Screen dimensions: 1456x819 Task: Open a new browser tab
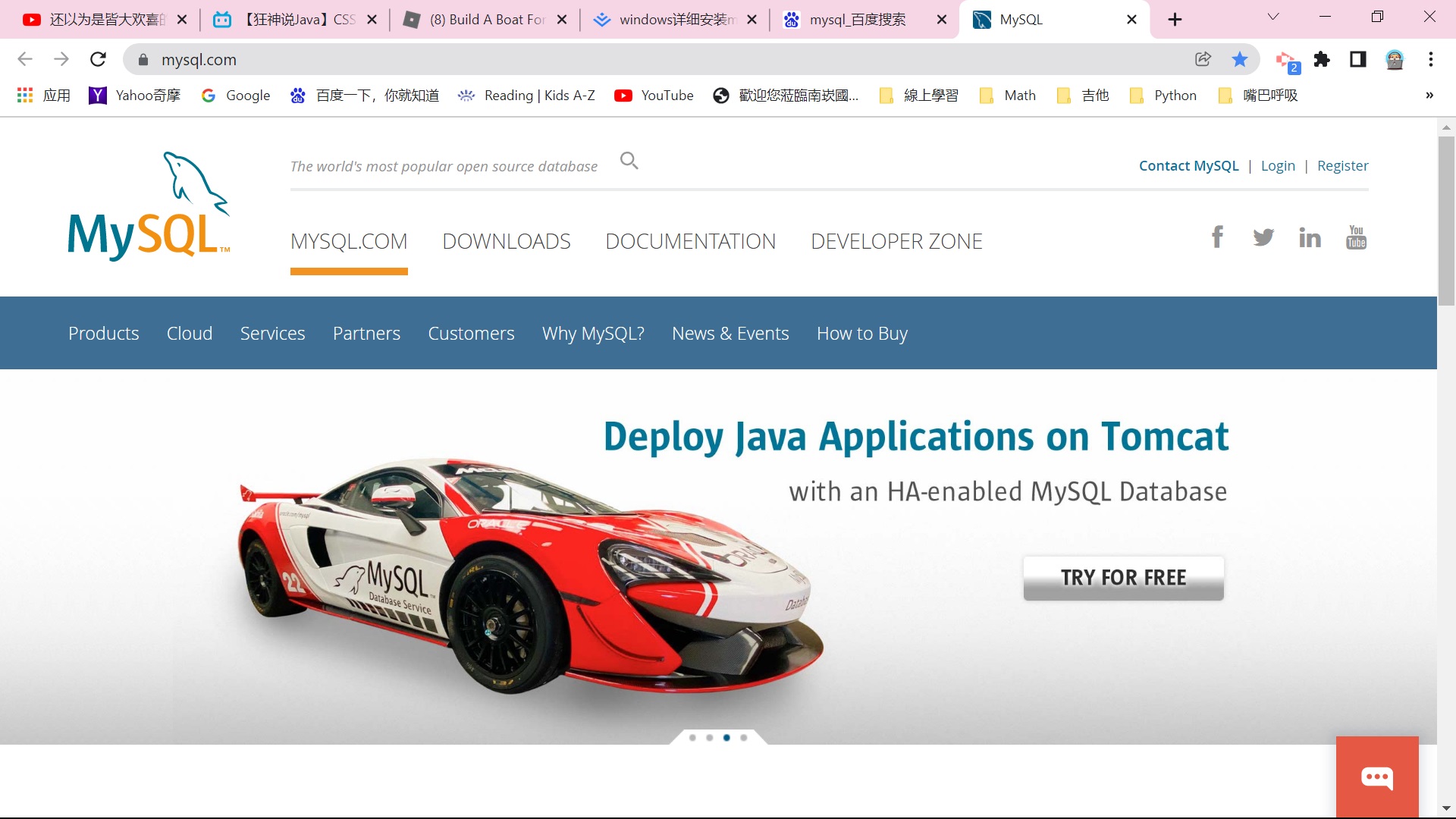(1175, 20)
